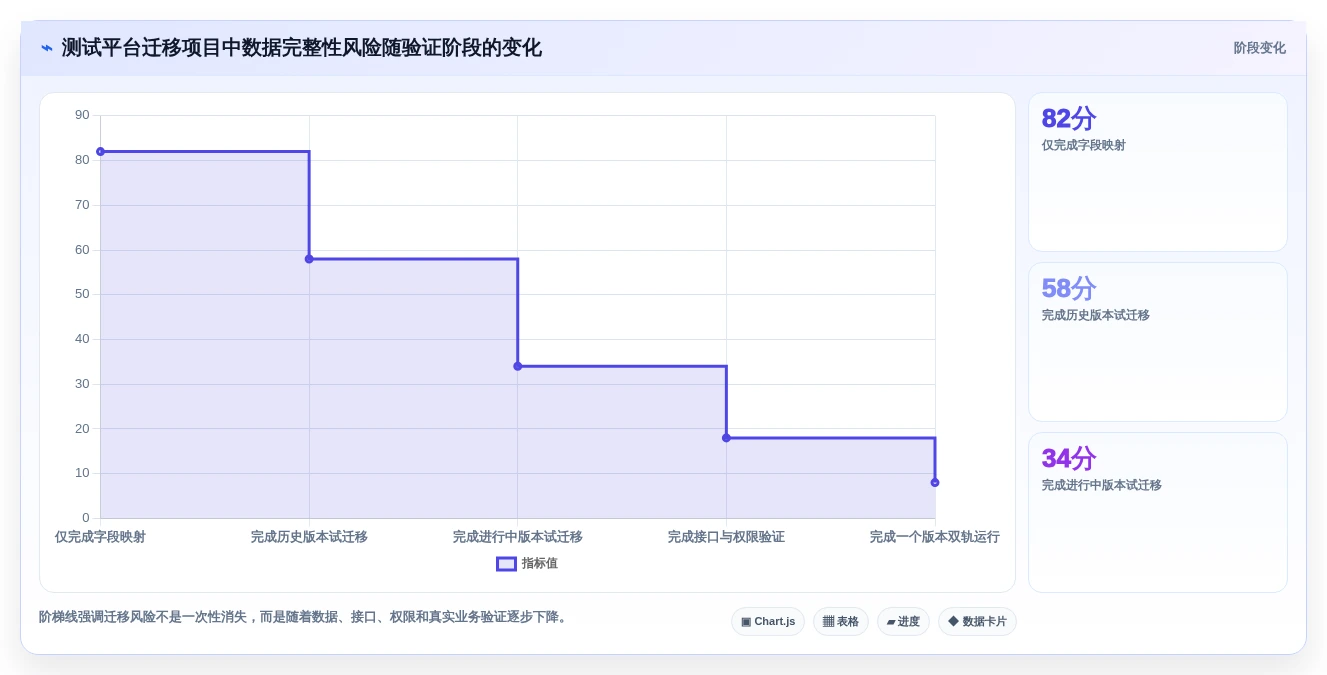The height and width of the screenshot is (675, 1327).
Task: Click the 阶段变化 label in the header
Action: (x=1259, y=48)
